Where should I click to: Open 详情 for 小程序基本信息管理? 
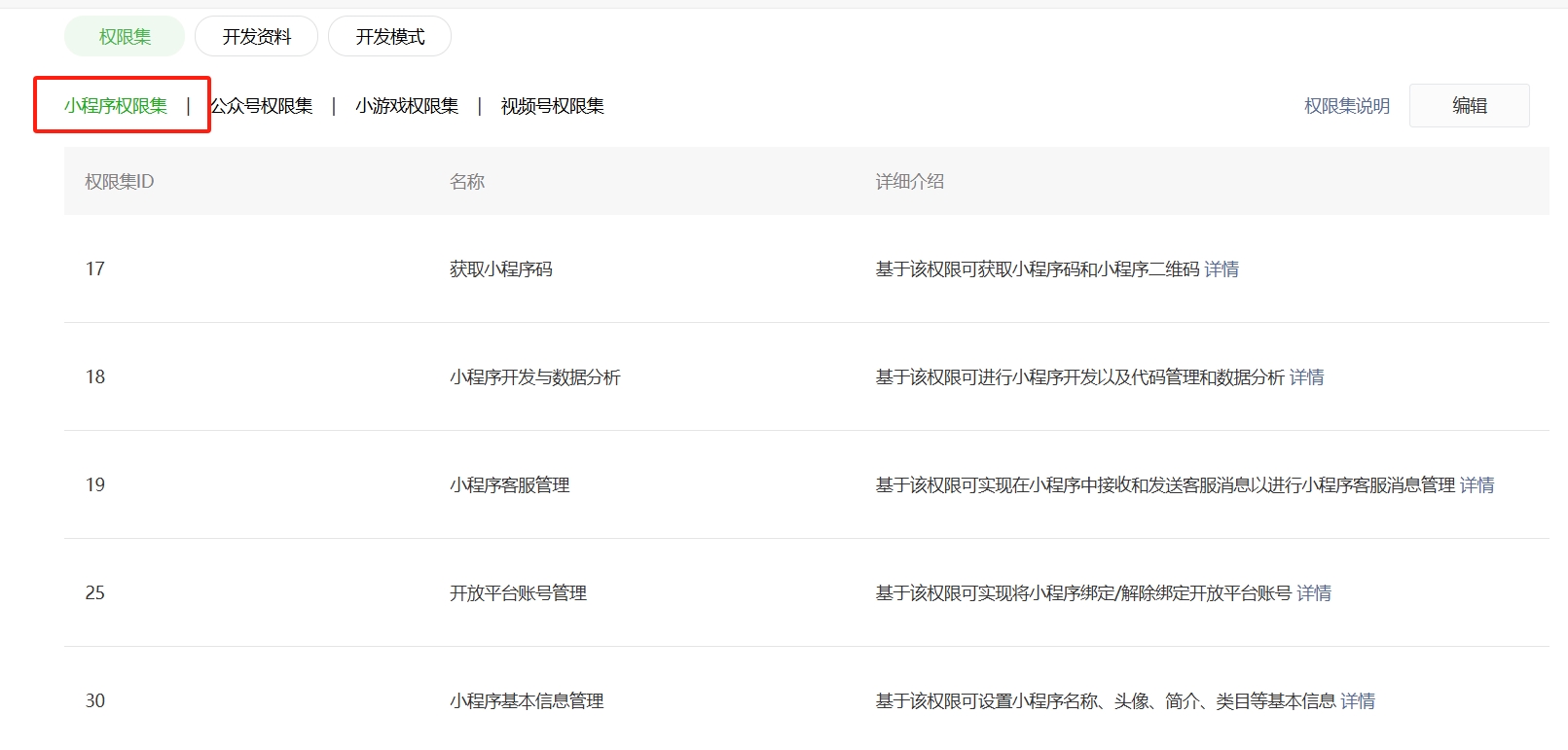(x=1358, y=701)
